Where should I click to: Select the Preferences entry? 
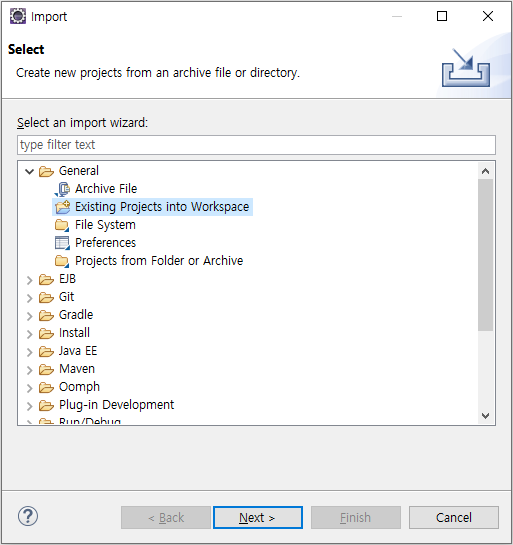105,243
